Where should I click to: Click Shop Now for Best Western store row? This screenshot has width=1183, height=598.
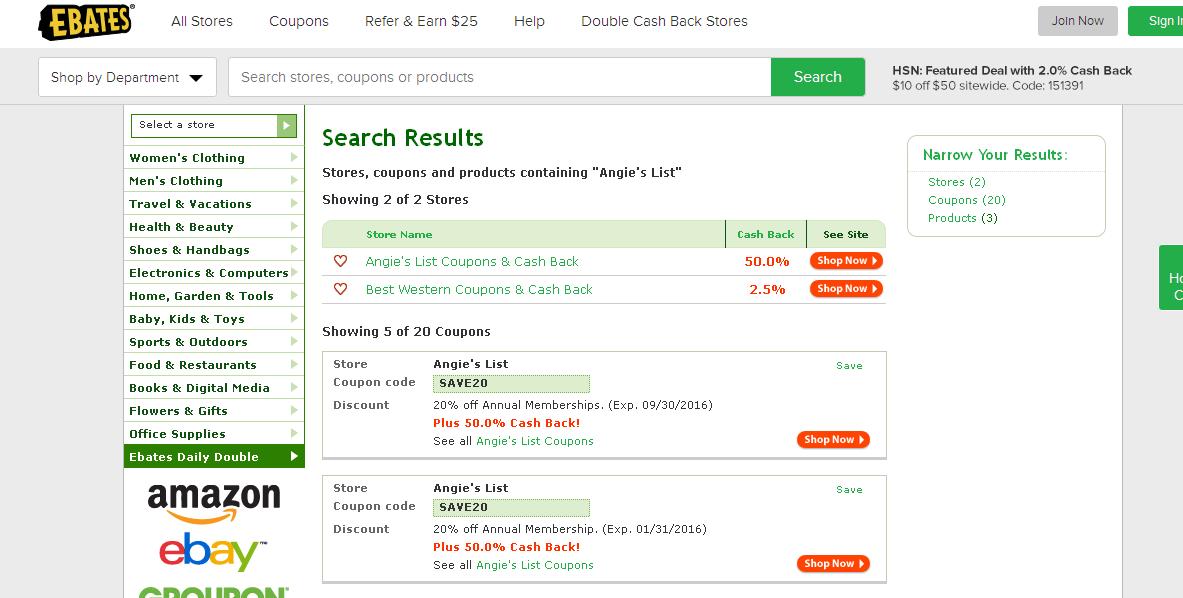pos(846,289)
